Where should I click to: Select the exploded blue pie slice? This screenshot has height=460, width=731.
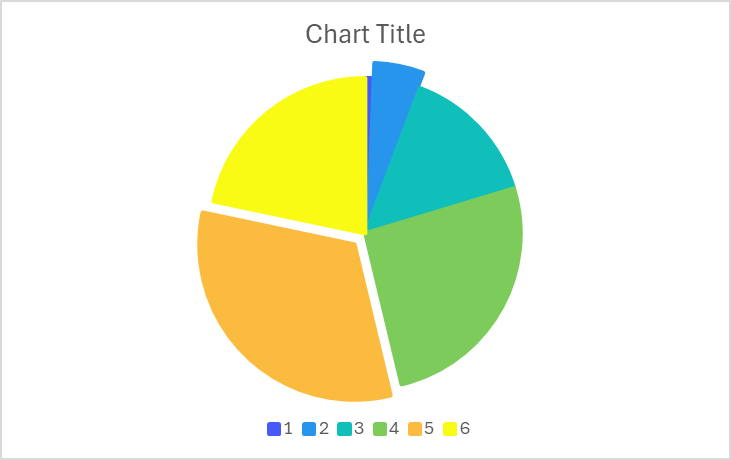(x=393, y=90)
